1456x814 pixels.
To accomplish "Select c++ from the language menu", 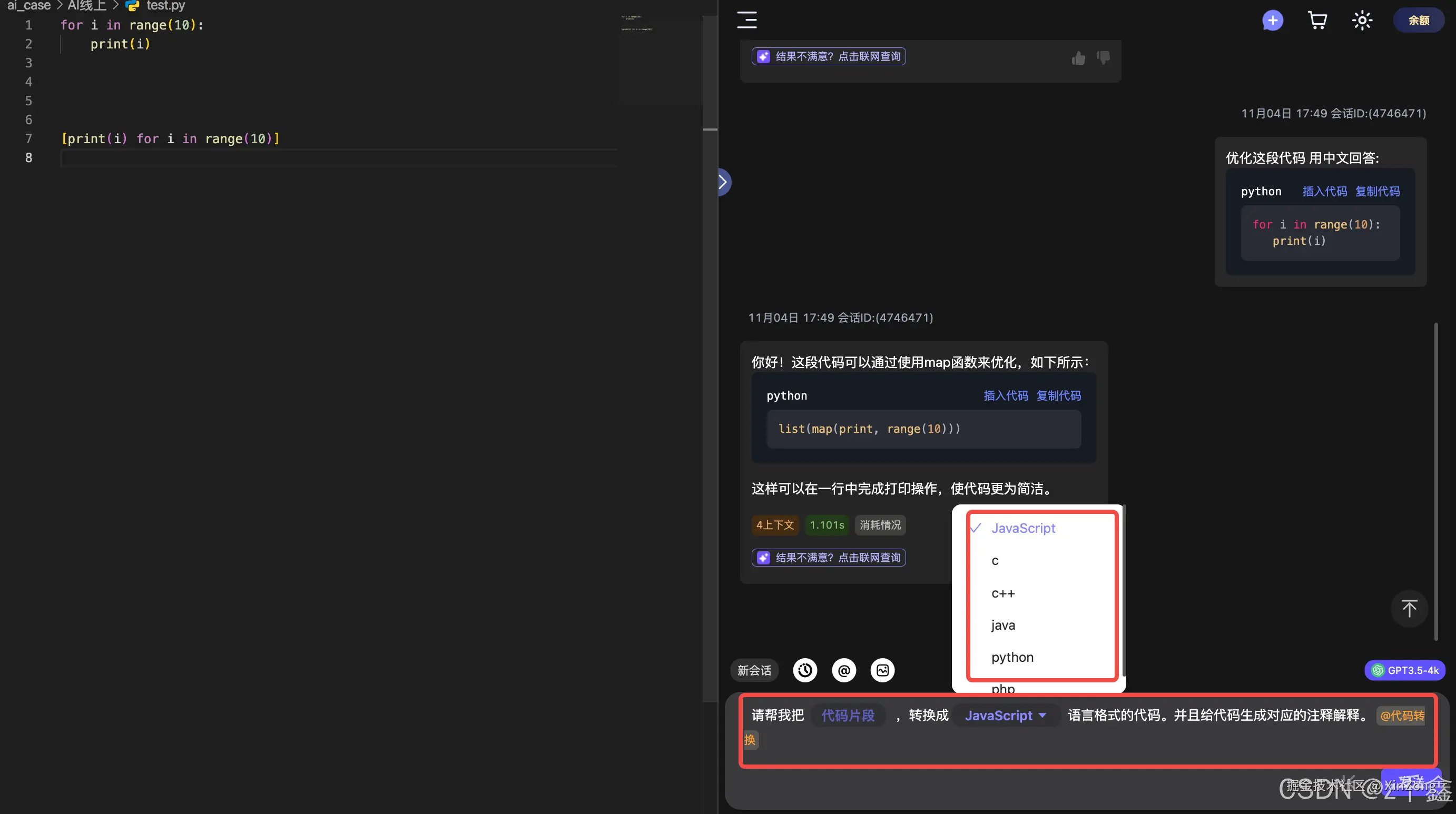I will point(1002,593).
